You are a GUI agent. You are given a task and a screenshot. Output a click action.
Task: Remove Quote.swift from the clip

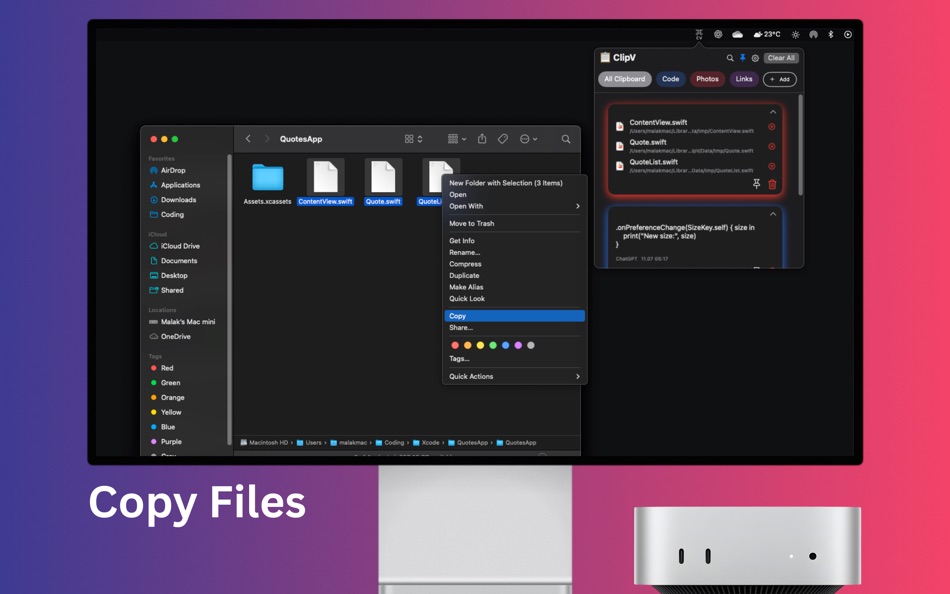point(771,146)
